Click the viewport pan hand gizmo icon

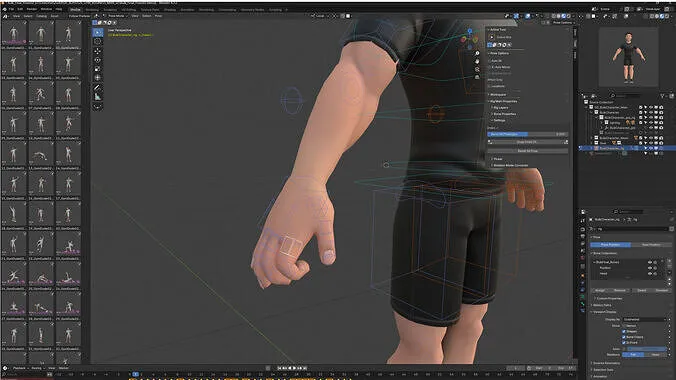pos(477,61)
